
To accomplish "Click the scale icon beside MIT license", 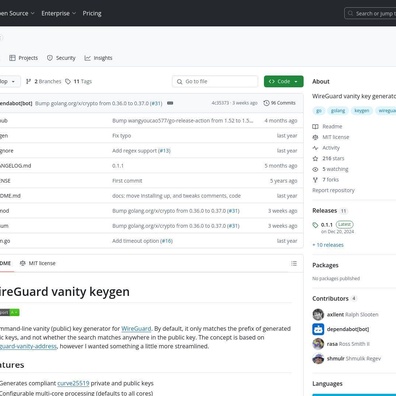I will click(x=315, y=137).
